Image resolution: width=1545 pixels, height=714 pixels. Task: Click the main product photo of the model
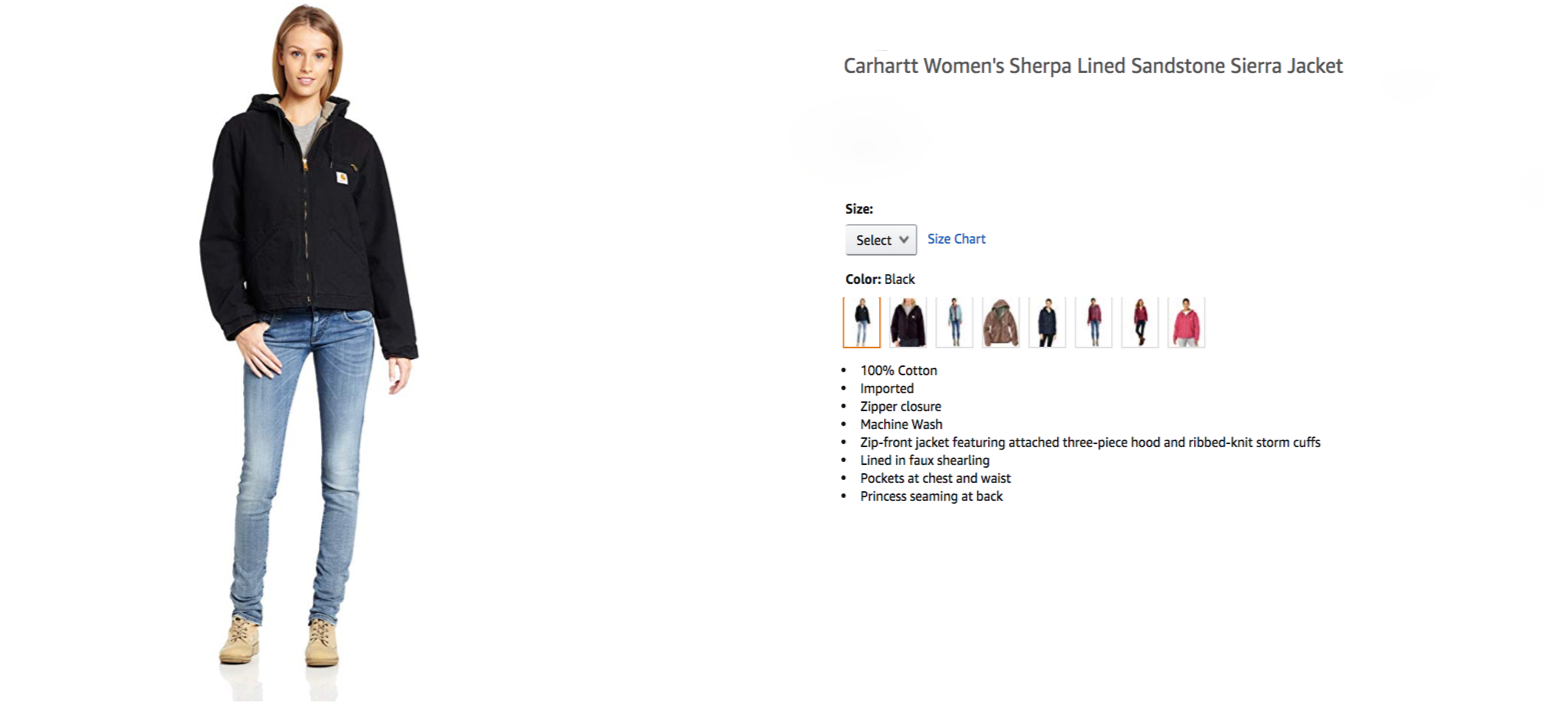(x=309, y=350)
